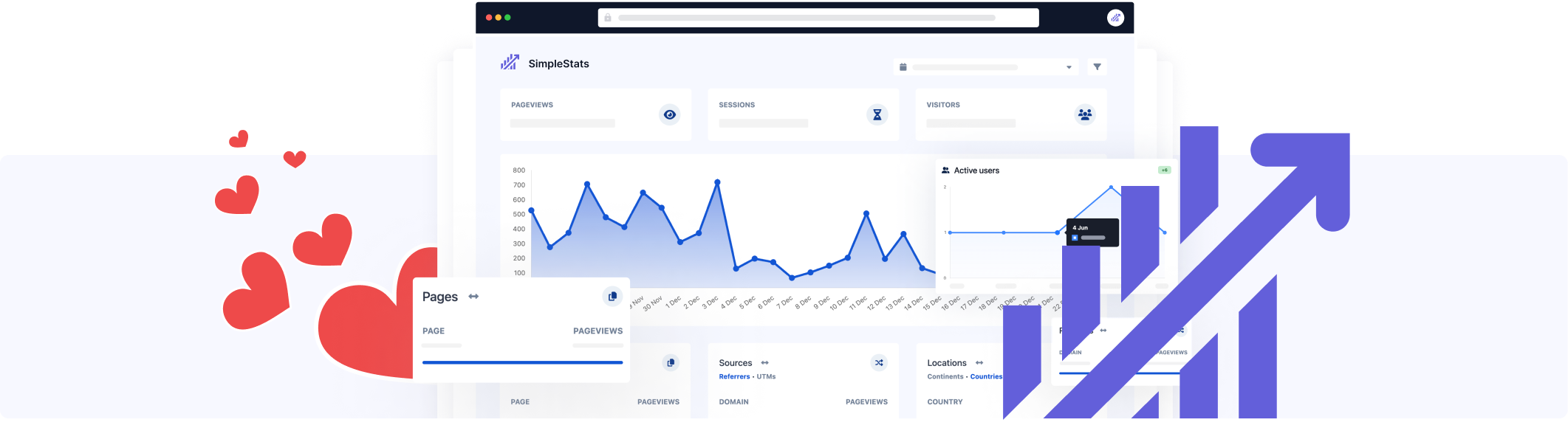Click the calendar icon in date picker
Image resolution: width=1568 pixels, height=428 pixels.
coord(903,67)
